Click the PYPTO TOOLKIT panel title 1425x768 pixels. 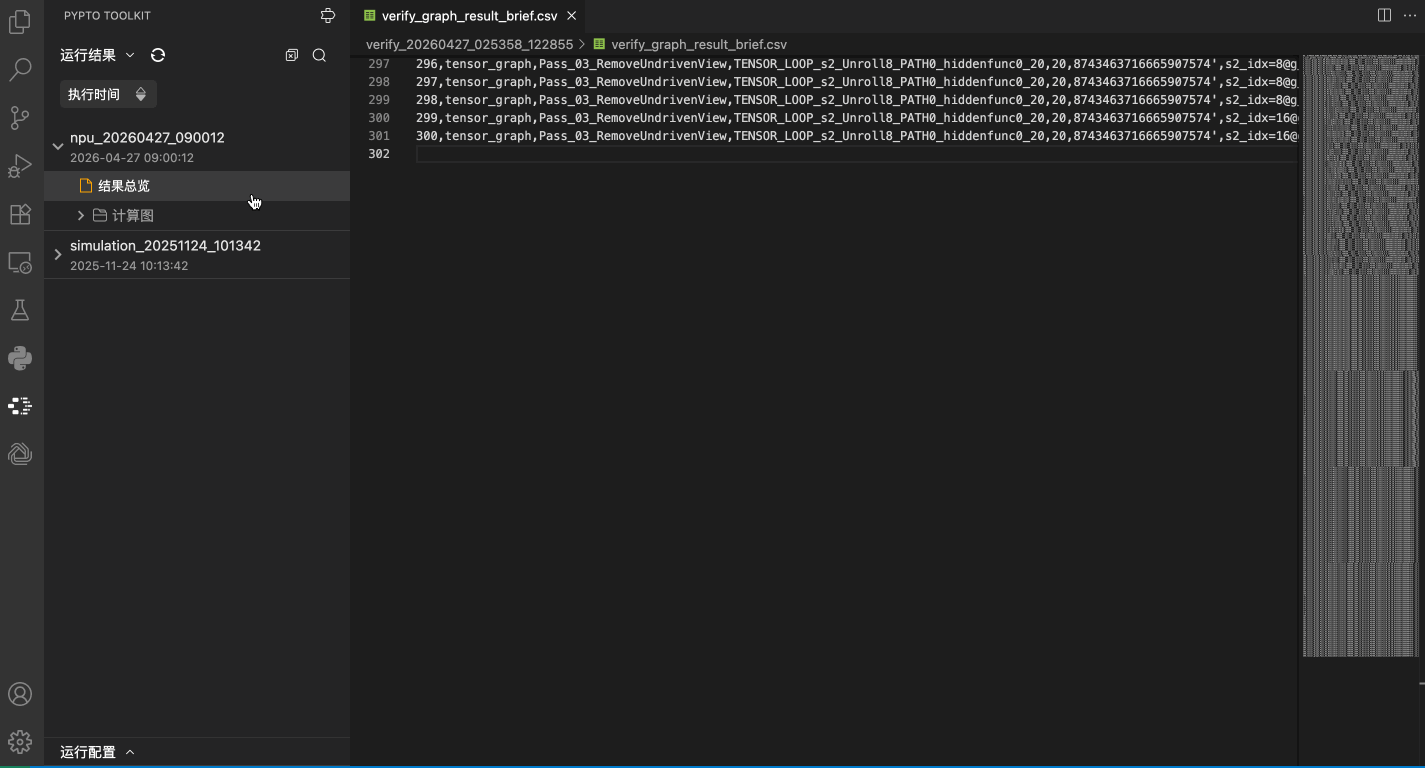[x=107, y=16]
